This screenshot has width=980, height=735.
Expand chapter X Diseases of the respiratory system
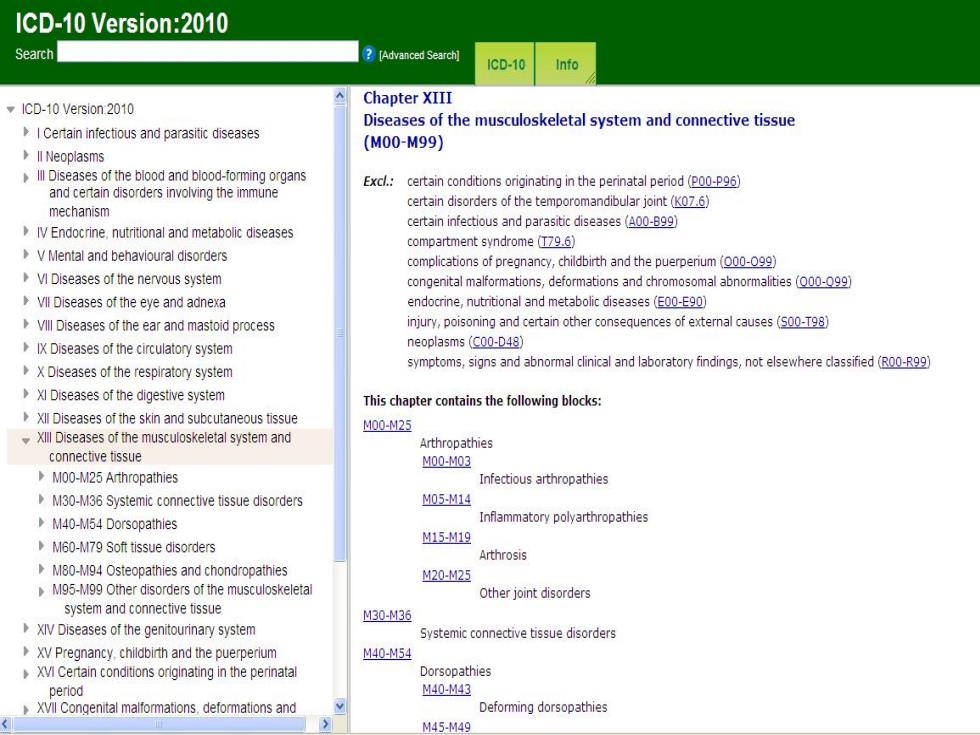(x=26, y=370)
